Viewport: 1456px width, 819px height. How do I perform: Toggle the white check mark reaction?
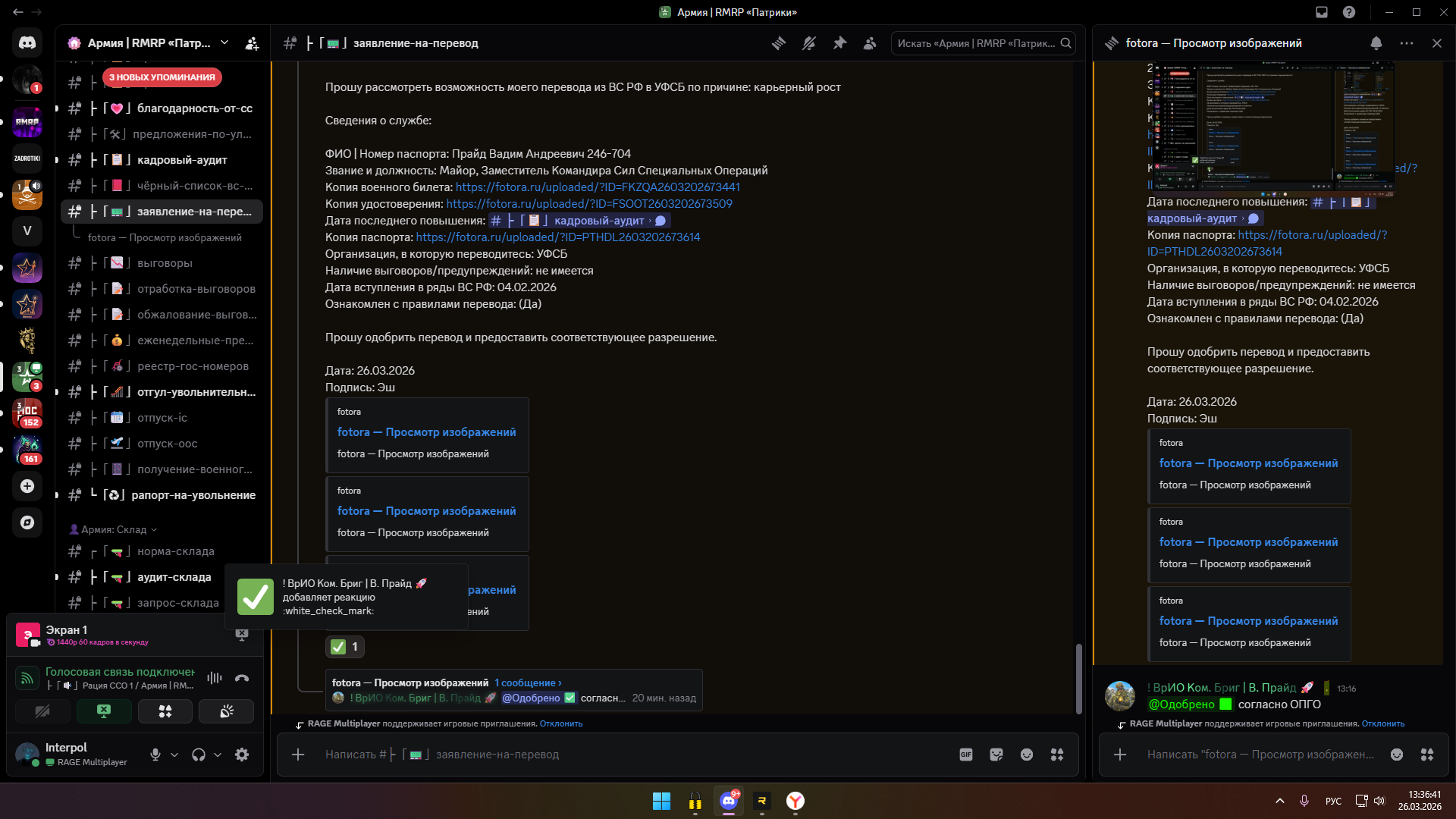346,647
